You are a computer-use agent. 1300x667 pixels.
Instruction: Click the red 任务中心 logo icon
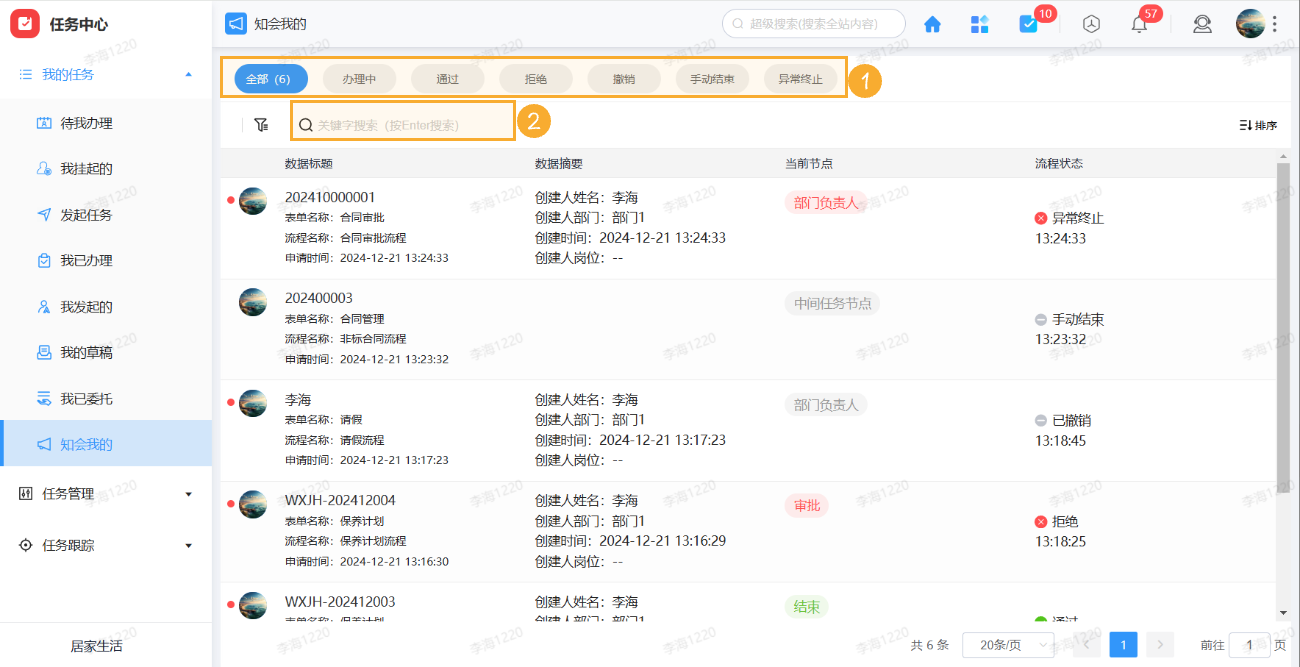click(25, 23)
